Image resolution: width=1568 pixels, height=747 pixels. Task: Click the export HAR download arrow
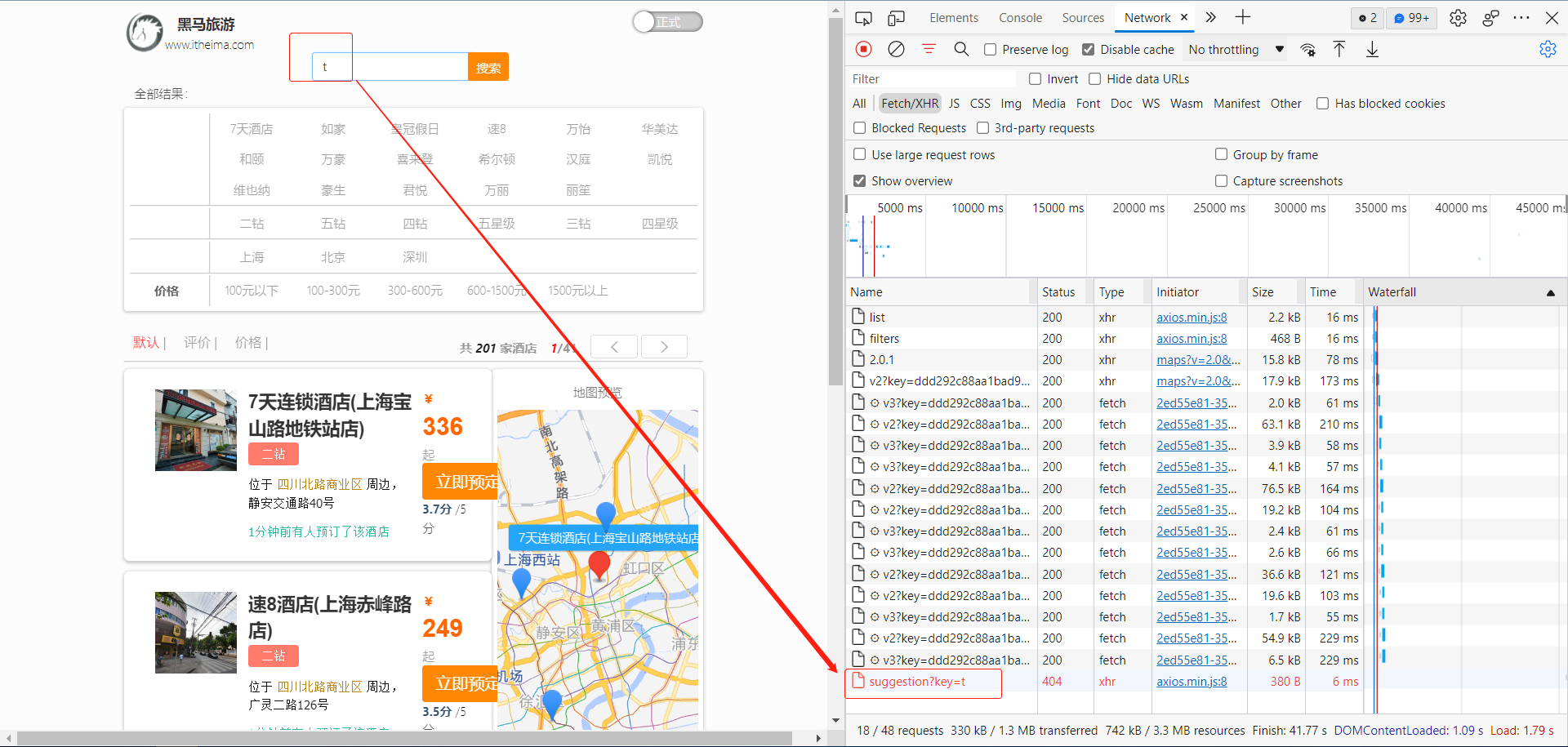(1372, 49)
